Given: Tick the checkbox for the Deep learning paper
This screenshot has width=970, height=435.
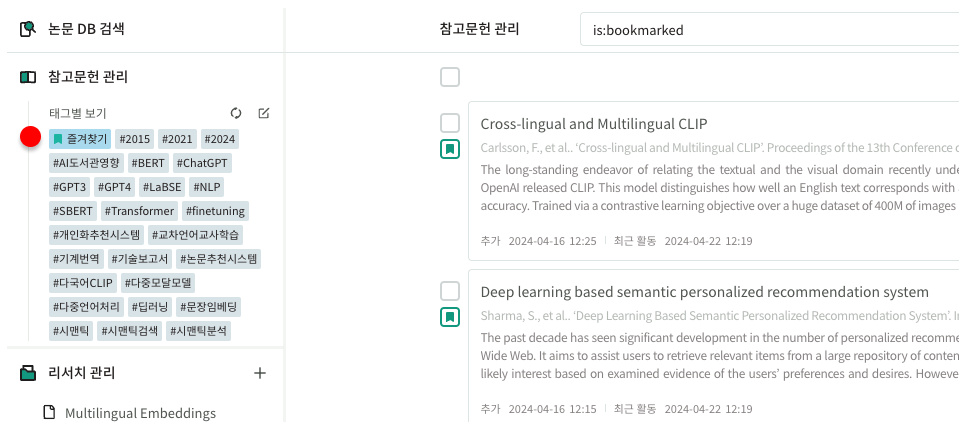Looking at the screenshot, I should (x=450, y=291).
